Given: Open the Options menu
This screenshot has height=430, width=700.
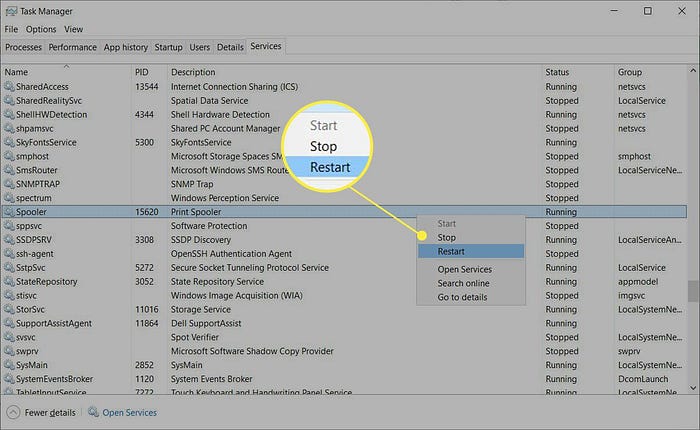Looking at the screenshot, I should pos(41,29).
